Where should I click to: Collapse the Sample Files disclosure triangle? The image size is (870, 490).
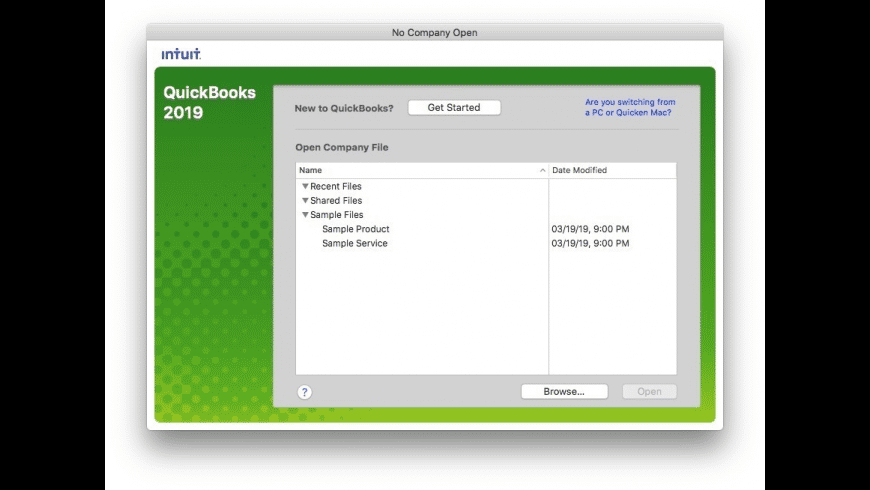[x=305, y=215]
